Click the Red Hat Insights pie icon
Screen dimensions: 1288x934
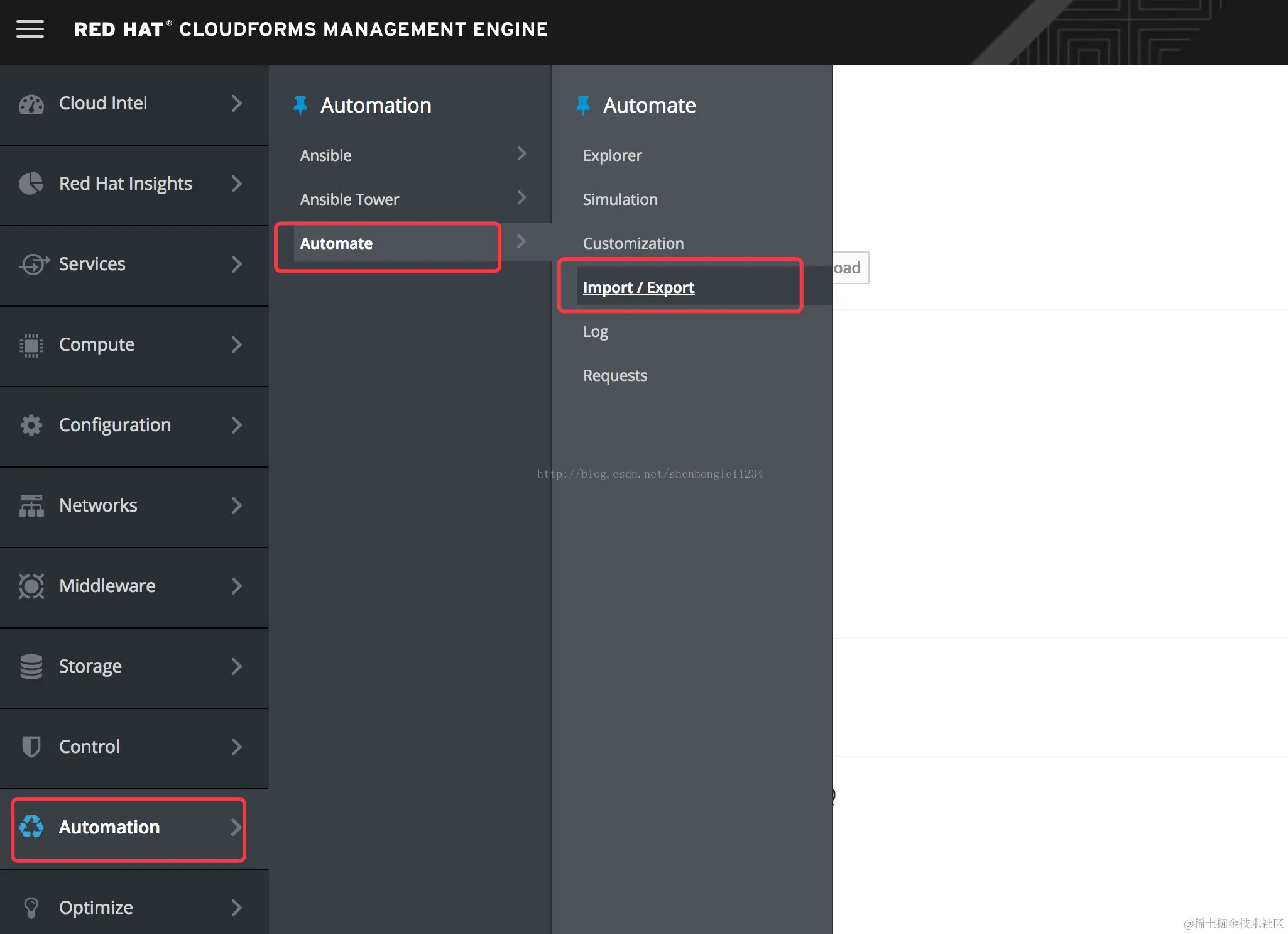(x=31, y=184)
